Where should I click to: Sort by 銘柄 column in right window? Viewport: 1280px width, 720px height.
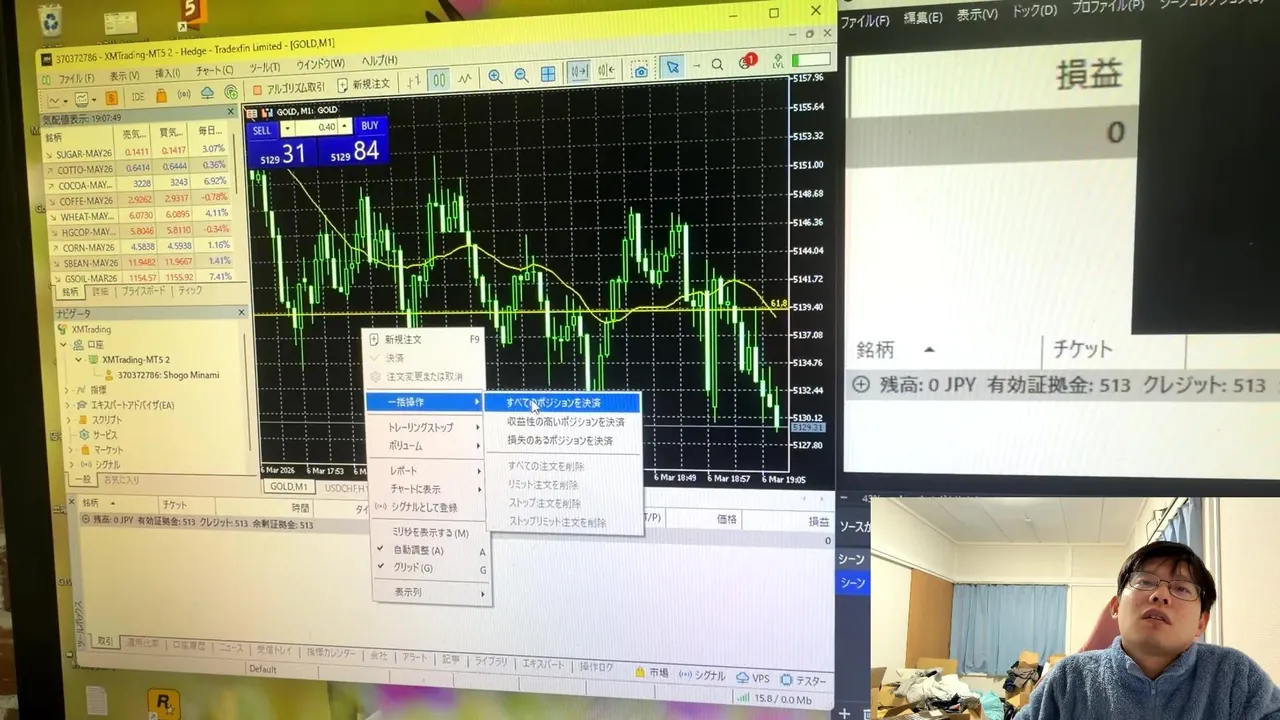coord(875,350)
